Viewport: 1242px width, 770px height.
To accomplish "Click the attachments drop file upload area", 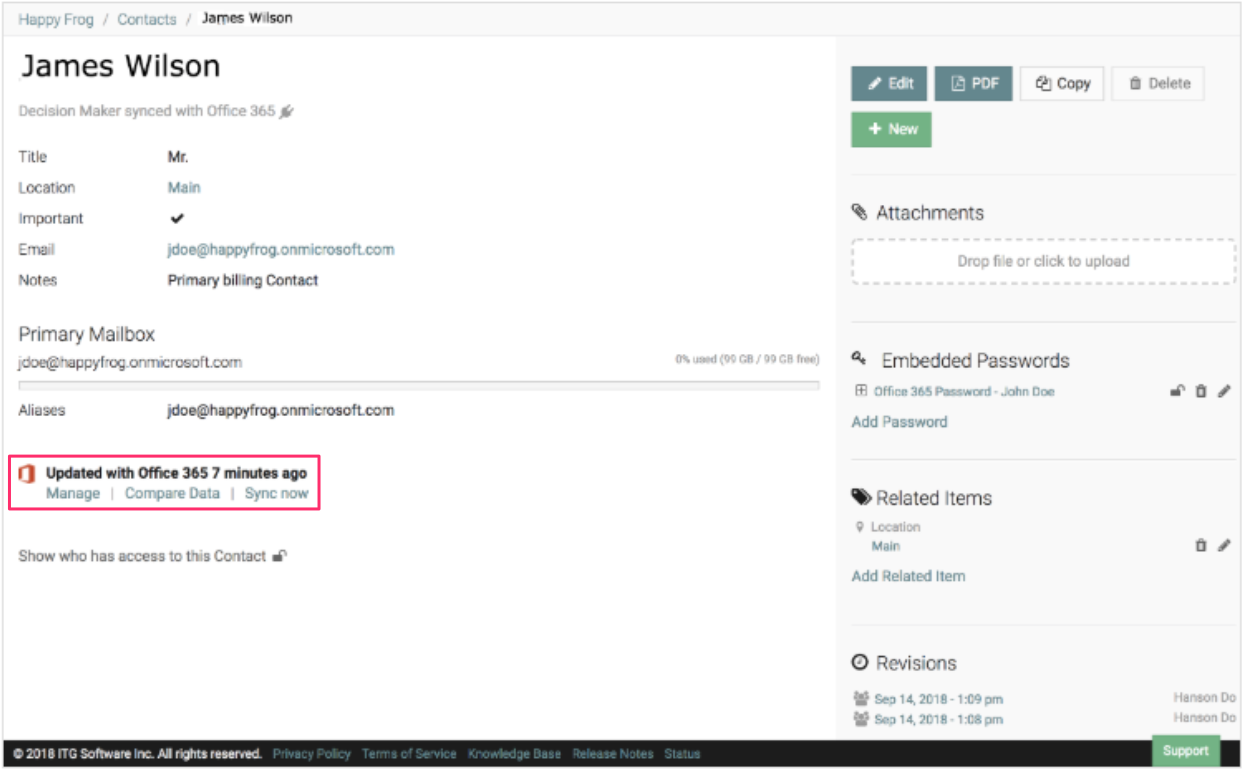I will point(1043,262).
